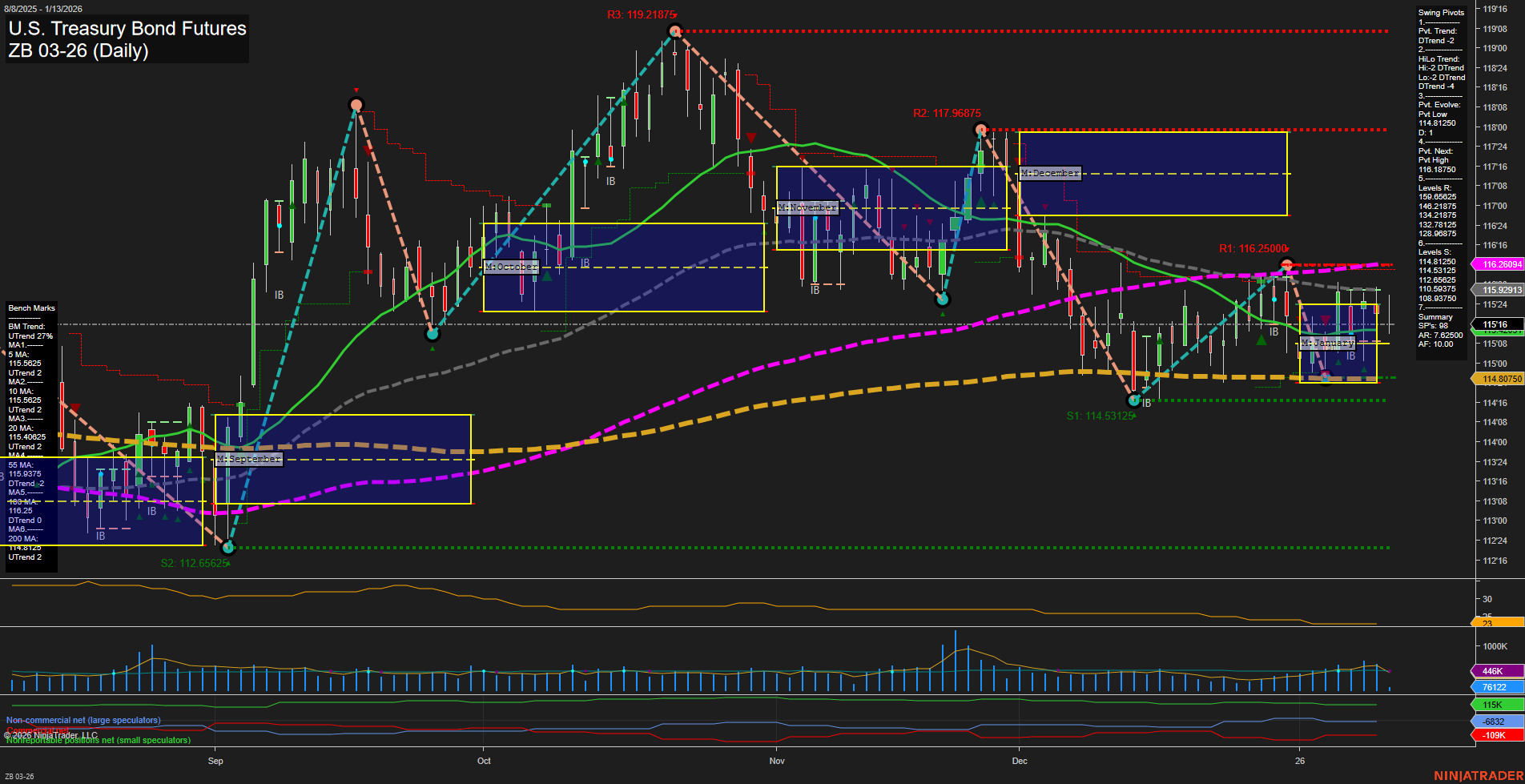Click the blue 76122 volume value marker
The width and height of the screenshot is (1525, 784).
(x=1495, y=685)
